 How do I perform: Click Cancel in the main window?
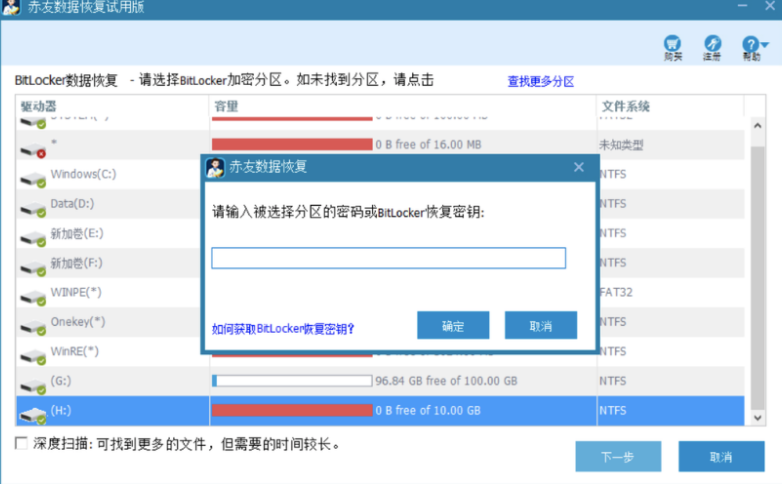(721, 457)
